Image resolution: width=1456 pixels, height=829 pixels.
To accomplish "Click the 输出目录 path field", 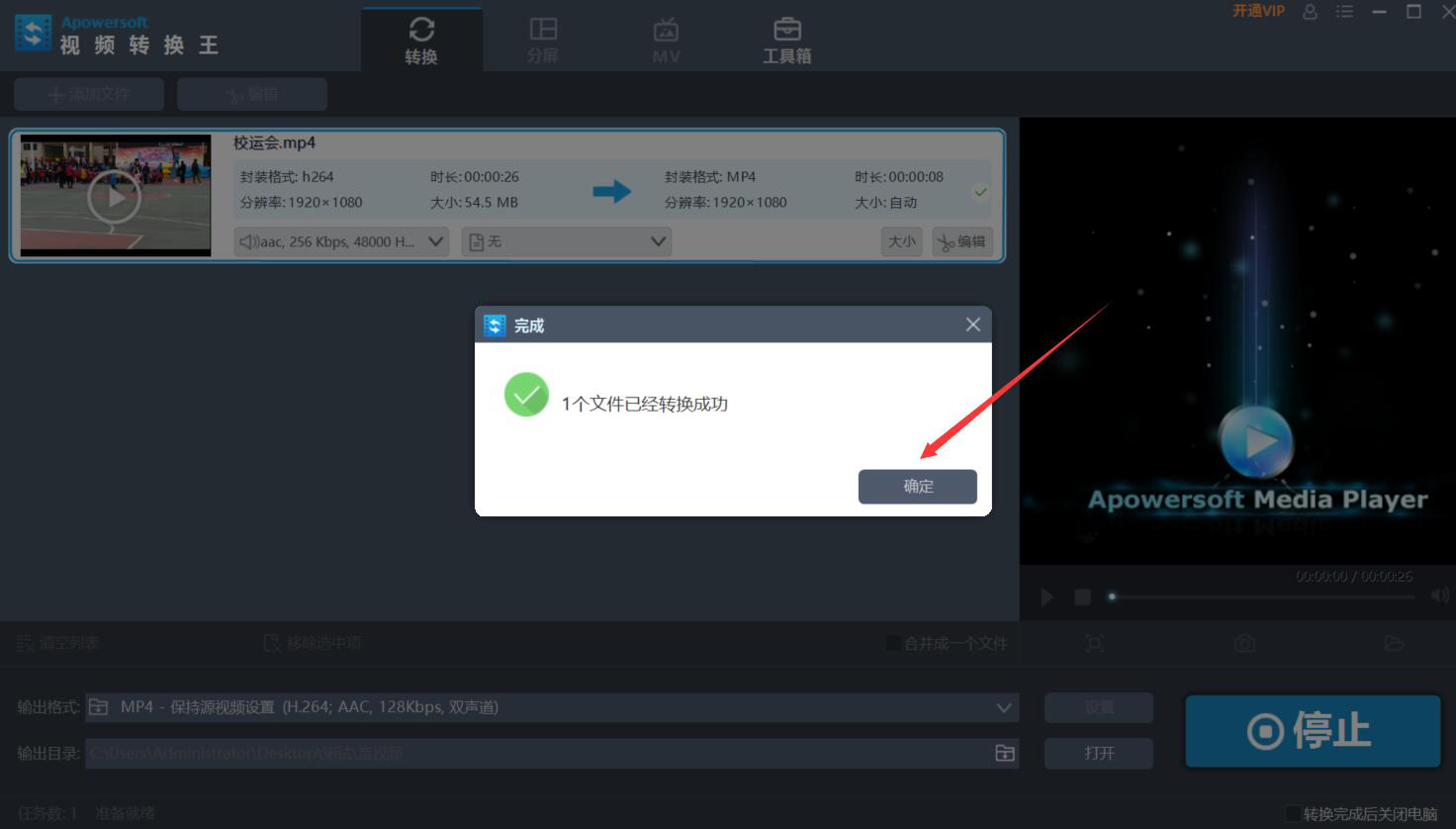I will point(552,753).
